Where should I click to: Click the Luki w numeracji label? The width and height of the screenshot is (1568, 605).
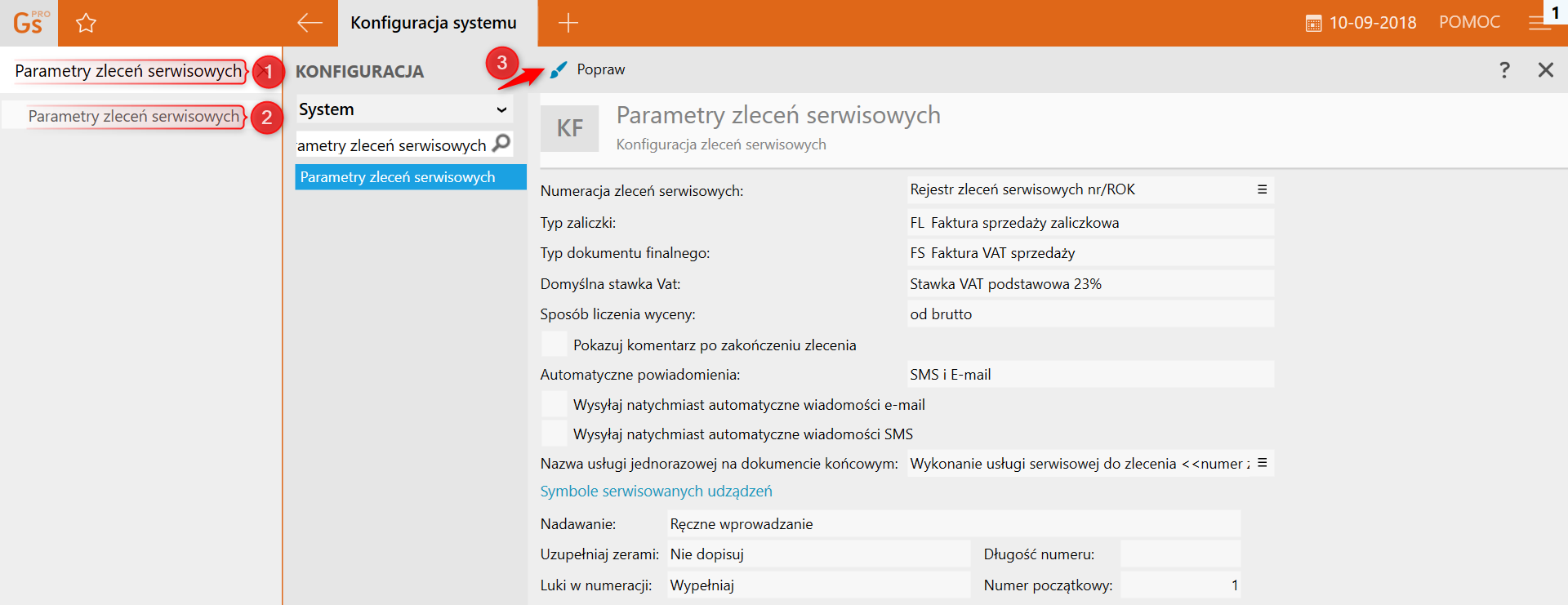pos(596,585)
